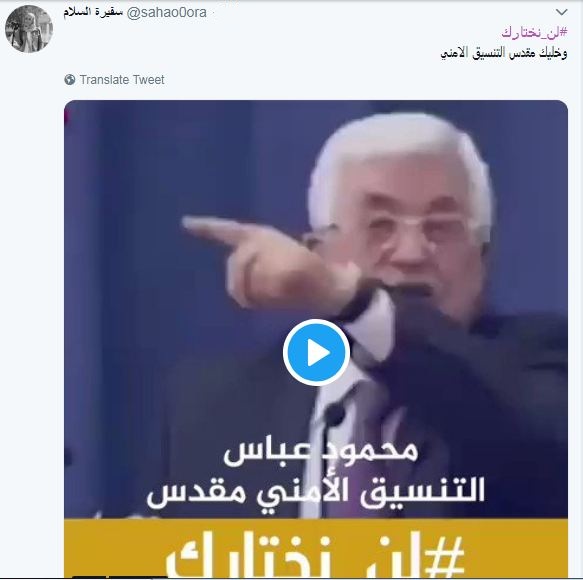The width and height of the screenshot is (583, 580).
Task: Click the globe icon beside Translate Tweet
Action: pos(70,80)
